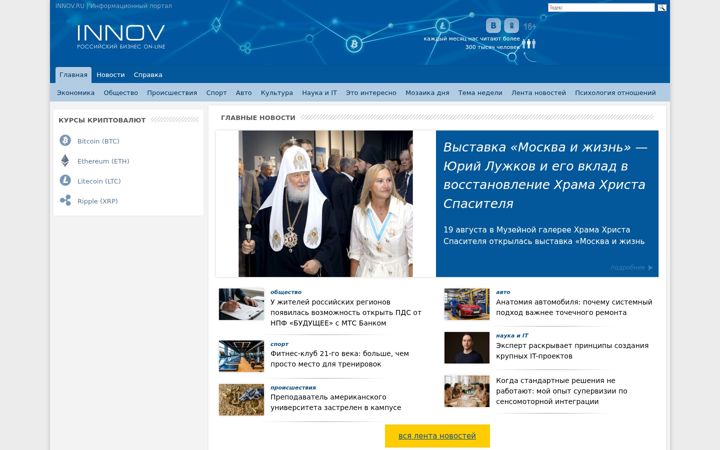Image resolution: width=720 pixels, height=450 pixels.
Task: Click the спорт category label
Action: (x=279, y=344)
